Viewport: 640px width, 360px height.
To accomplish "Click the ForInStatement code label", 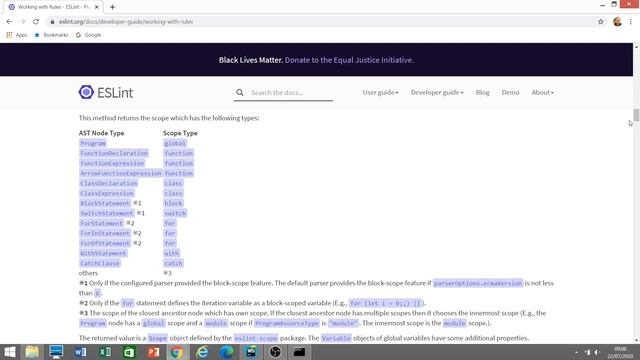I will pyautogui.click(x=105, y=233).
